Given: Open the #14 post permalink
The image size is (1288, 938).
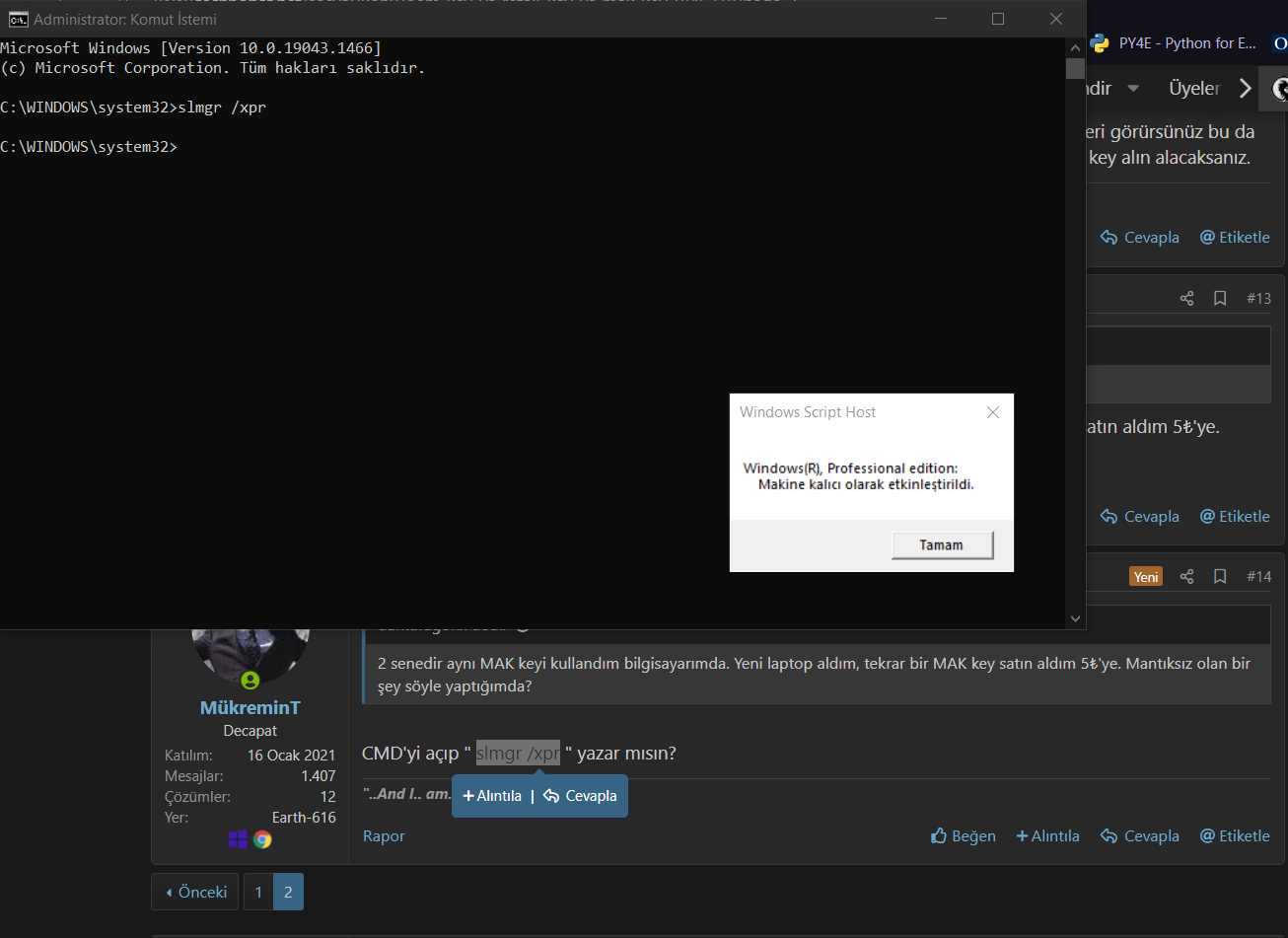Looking at the screenshot, I should 1258,576.
